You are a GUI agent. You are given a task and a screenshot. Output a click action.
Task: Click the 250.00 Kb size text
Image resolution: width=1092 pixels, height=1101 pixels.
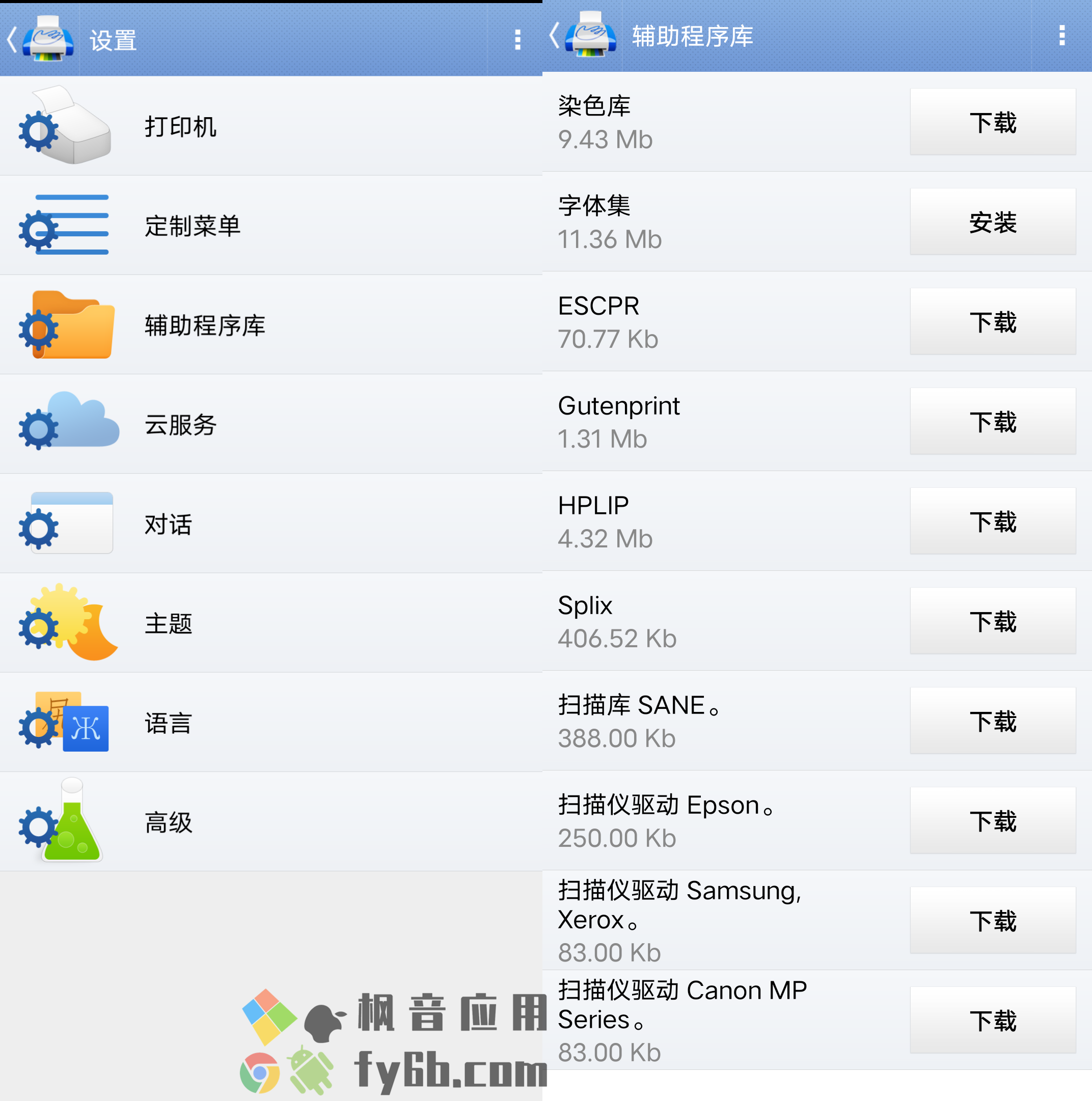[617, 838]
